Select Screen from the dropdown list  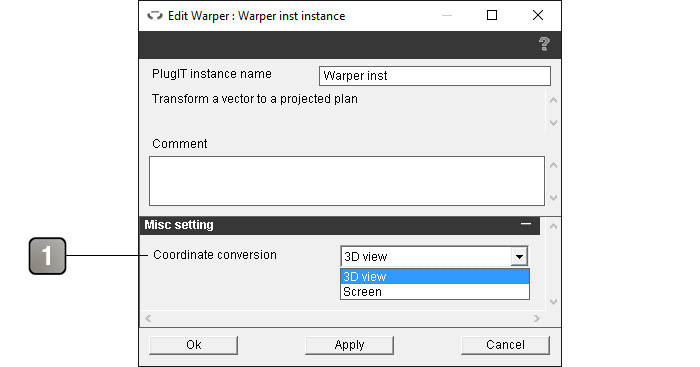point(435,292)
